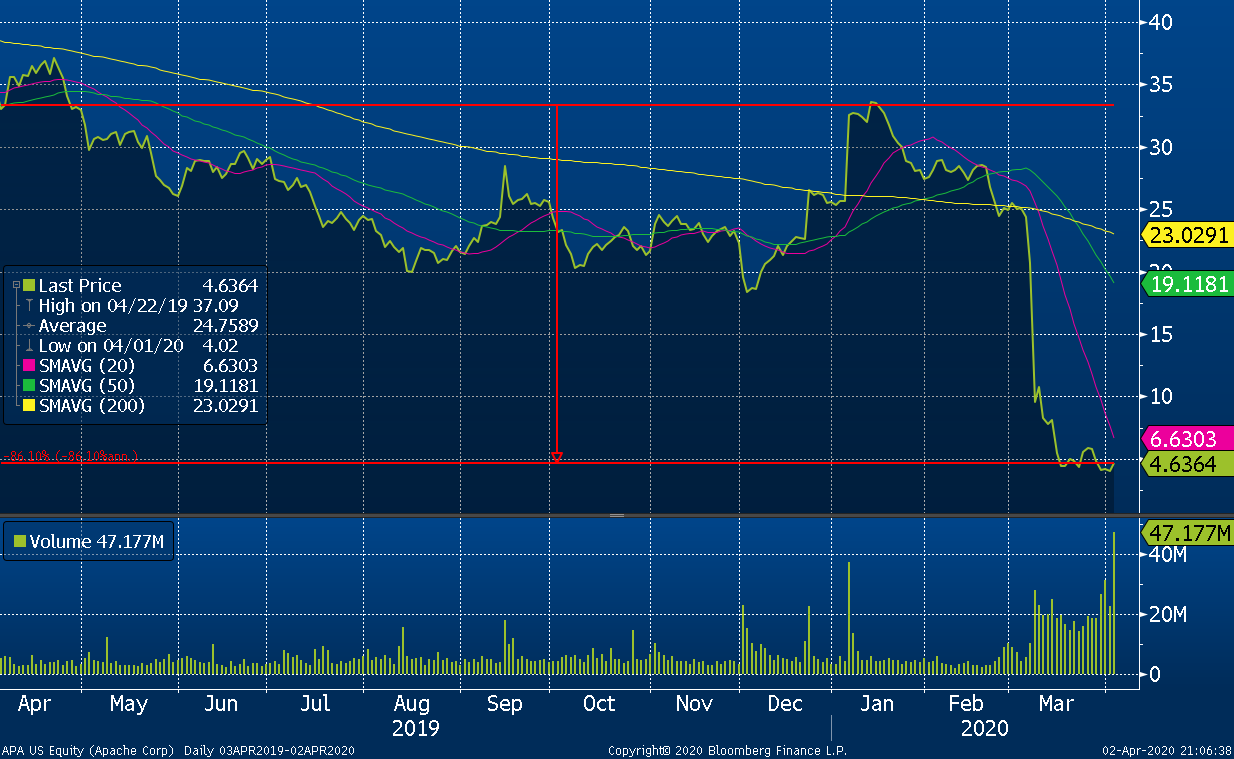
Task: Click the green SMAVG (50) legend swatch
Action: coord(29,386)
